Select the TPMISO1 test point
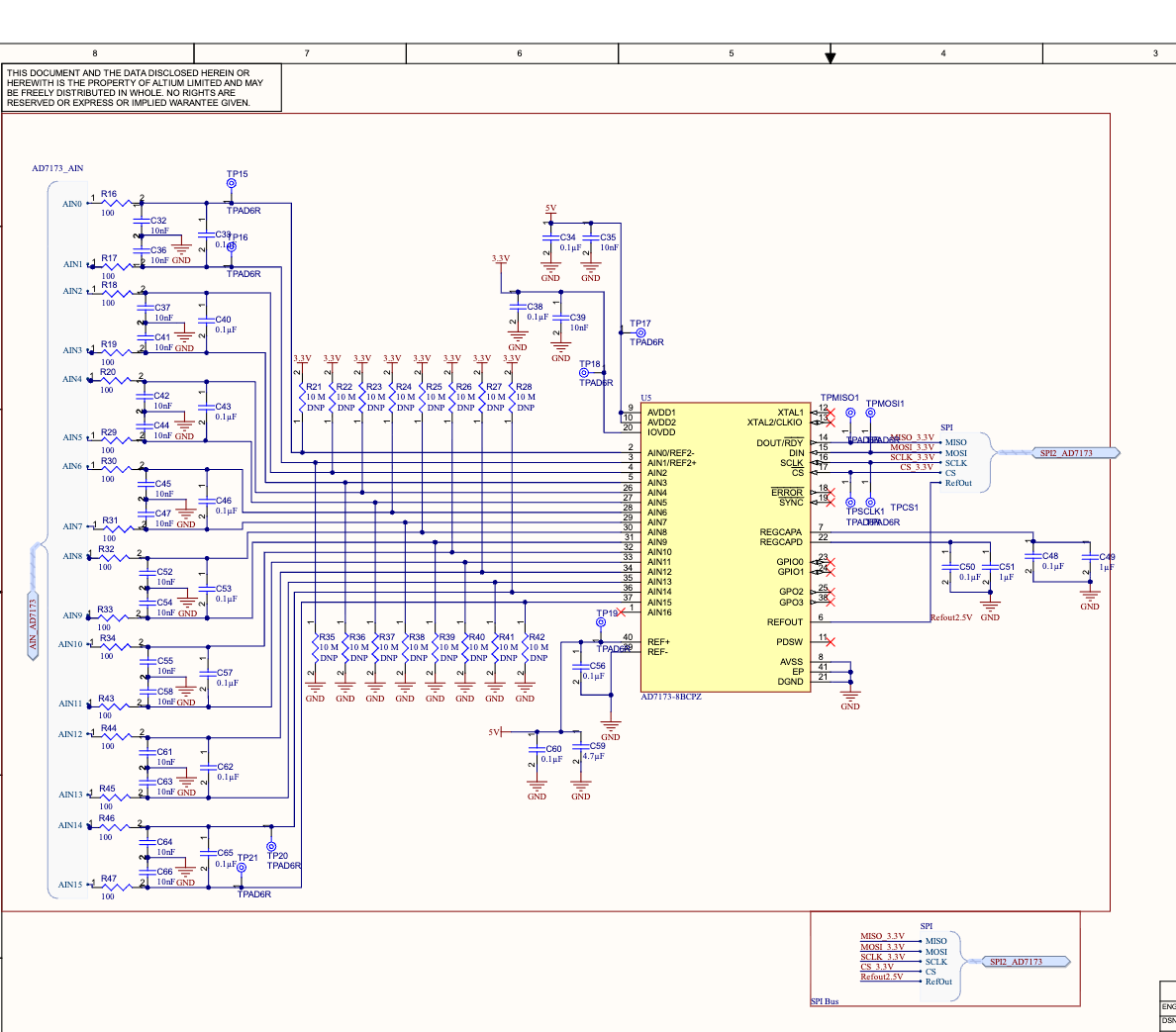This screenshot has width=1176, height=1032. (x=850, y=413)
